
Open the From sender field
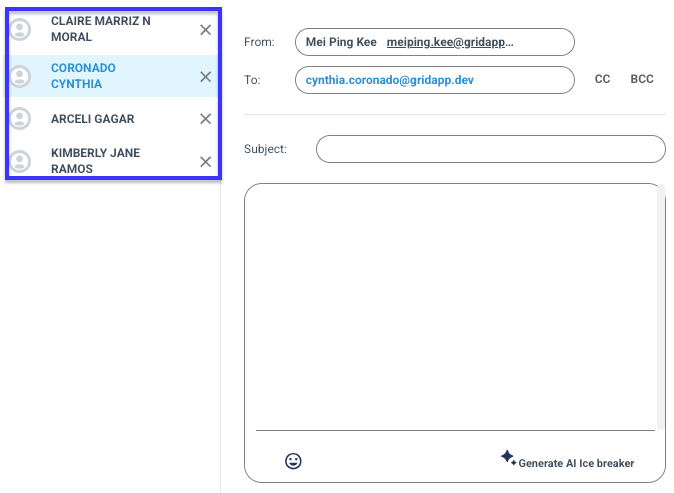(x=435, y=42)
